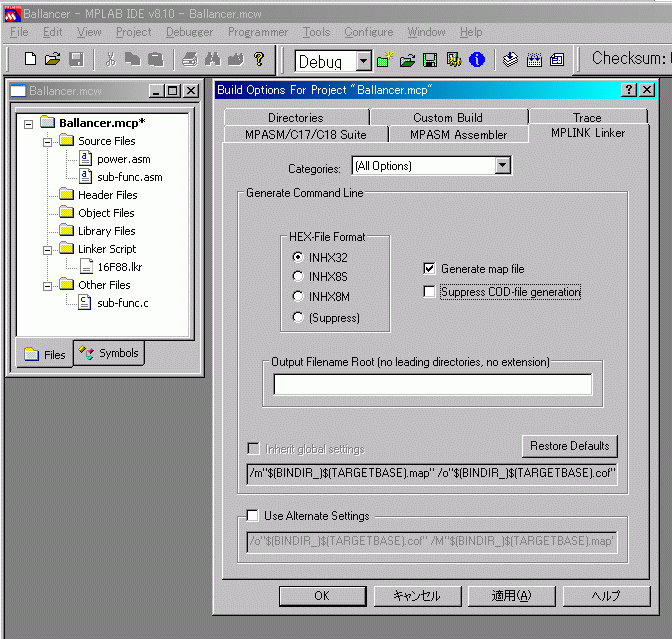The height and width of the screenshot is (639, 672).
Task: Click the Save File diskette icon
Action: pyautogui.click(x=76, y=59)
